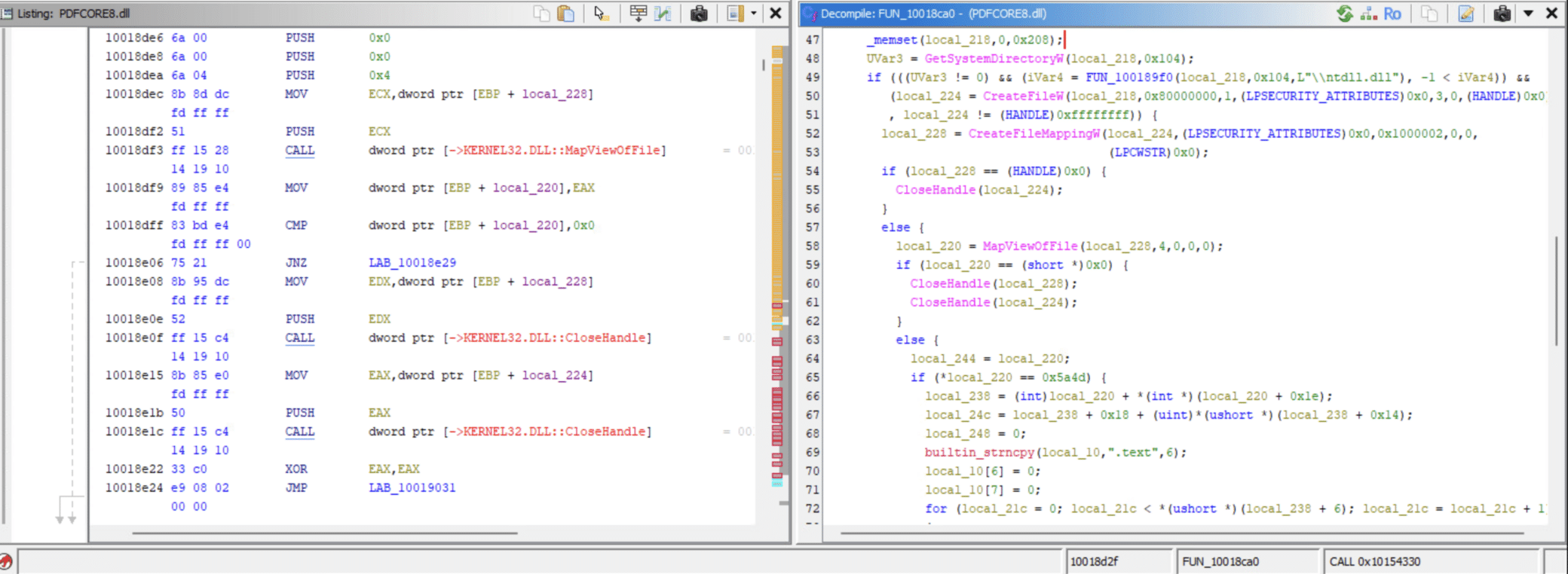The height and width of the screenshot is (574, 1568).
Task: Click builtin_strncpy on decompile line 69
Action: tap(980, 453)
